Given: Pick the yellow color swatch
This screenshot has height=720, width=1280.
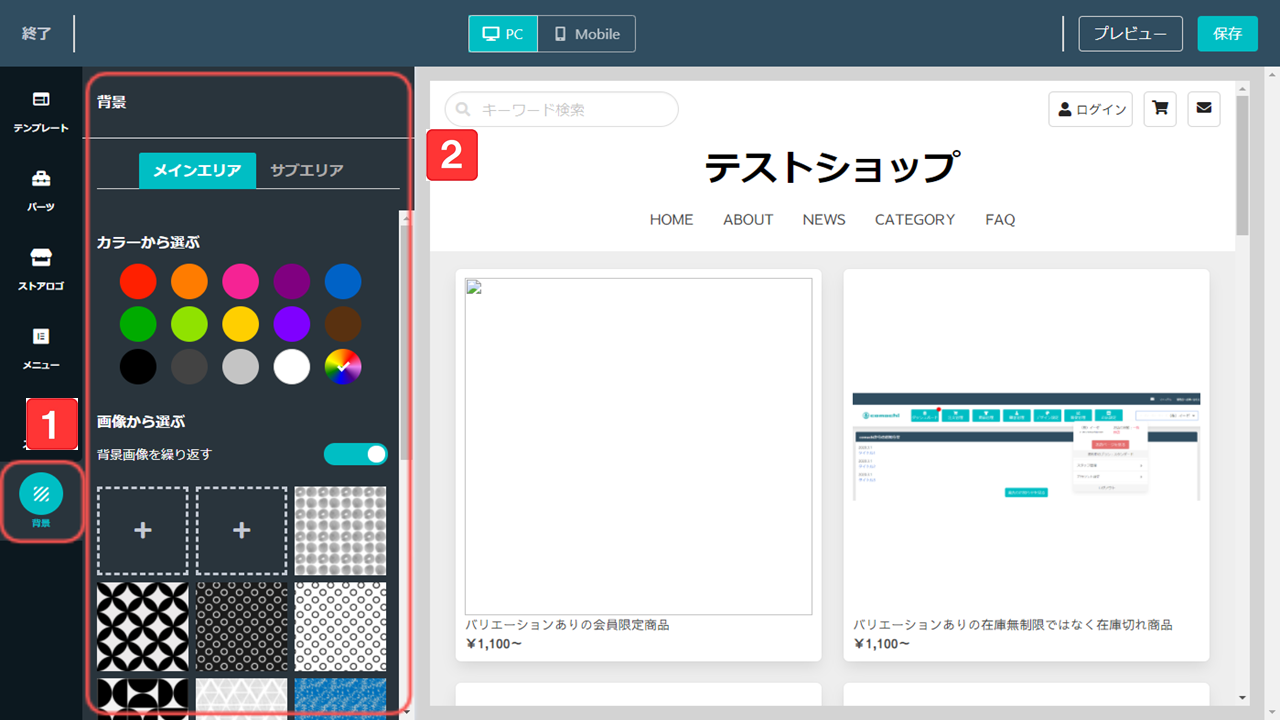Looking at the screenshot, I should pos(240,324).
